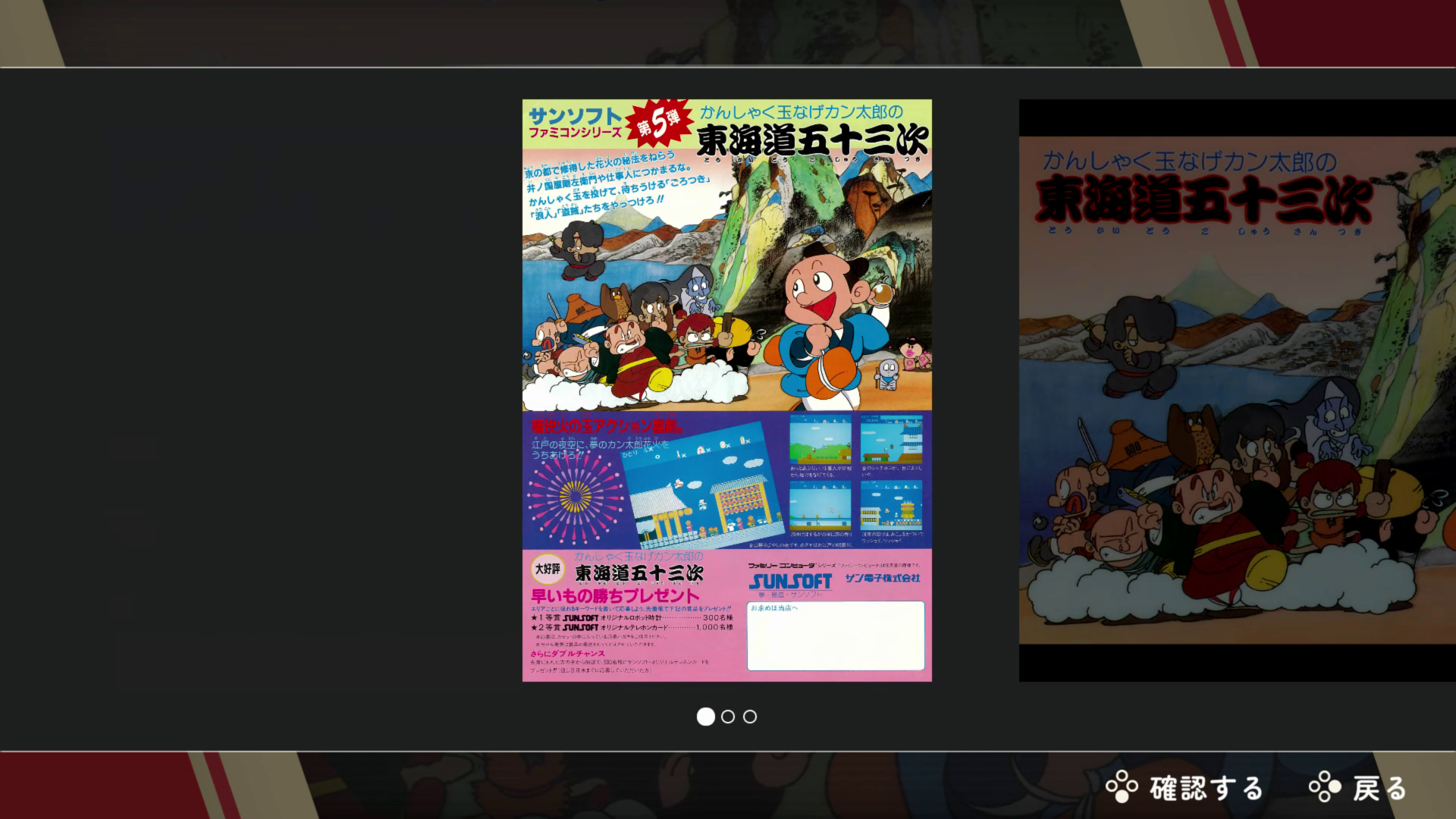Select the first filled page indicator dot

point(705,717)
